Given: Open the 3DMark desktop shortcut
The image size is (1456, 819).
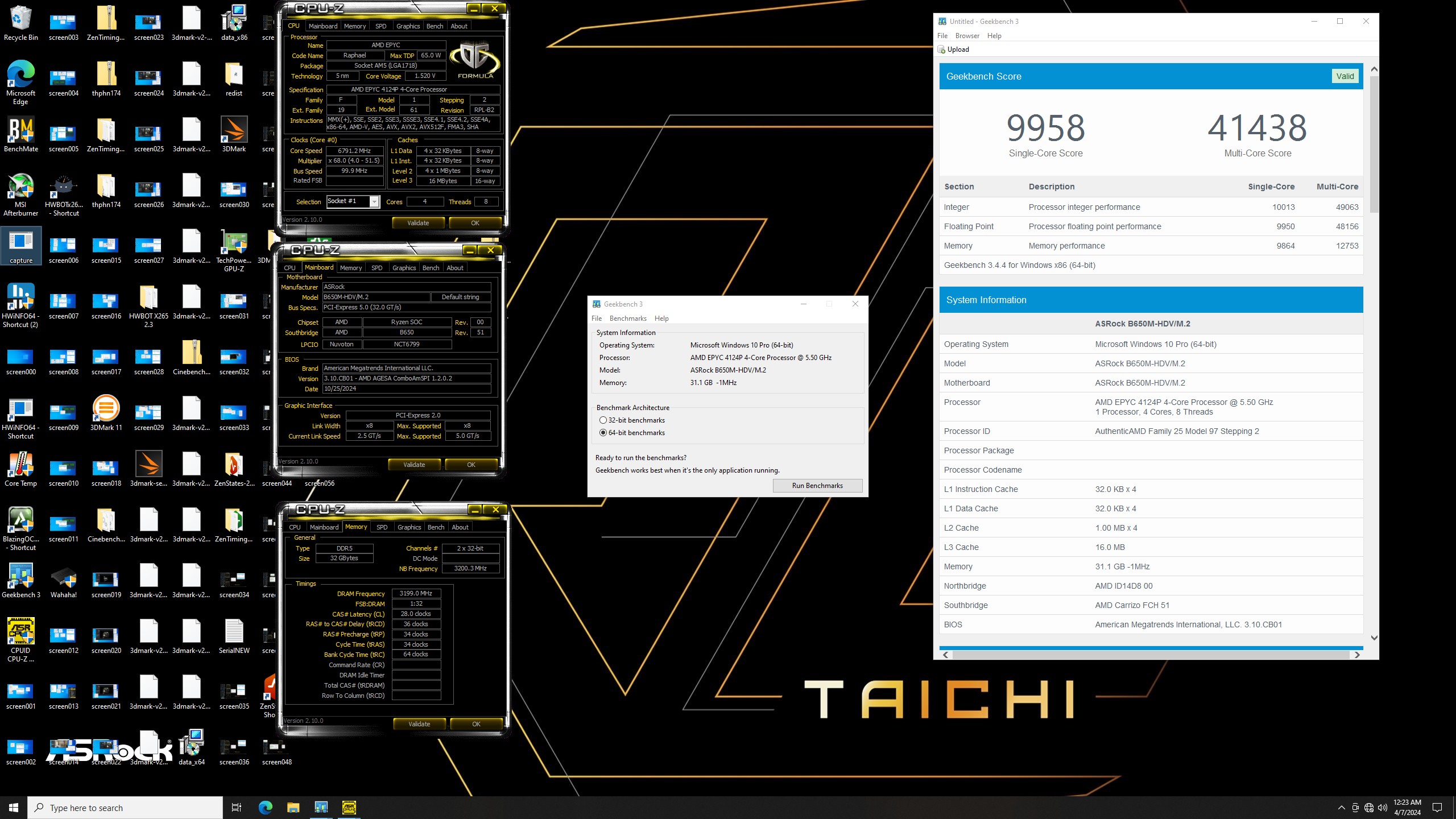Looking at the screenshot, I should point(234,135).
